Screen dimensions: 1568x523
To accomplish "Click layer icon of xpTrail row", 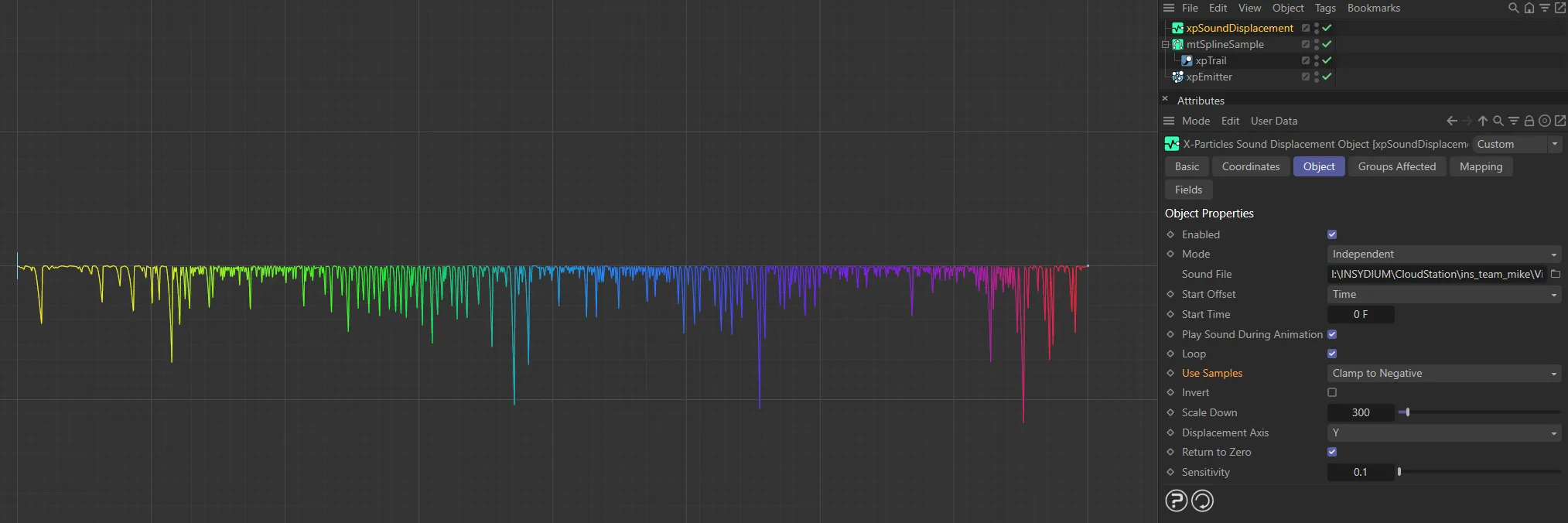I will pyautogui.click(x=1306, y=60).
